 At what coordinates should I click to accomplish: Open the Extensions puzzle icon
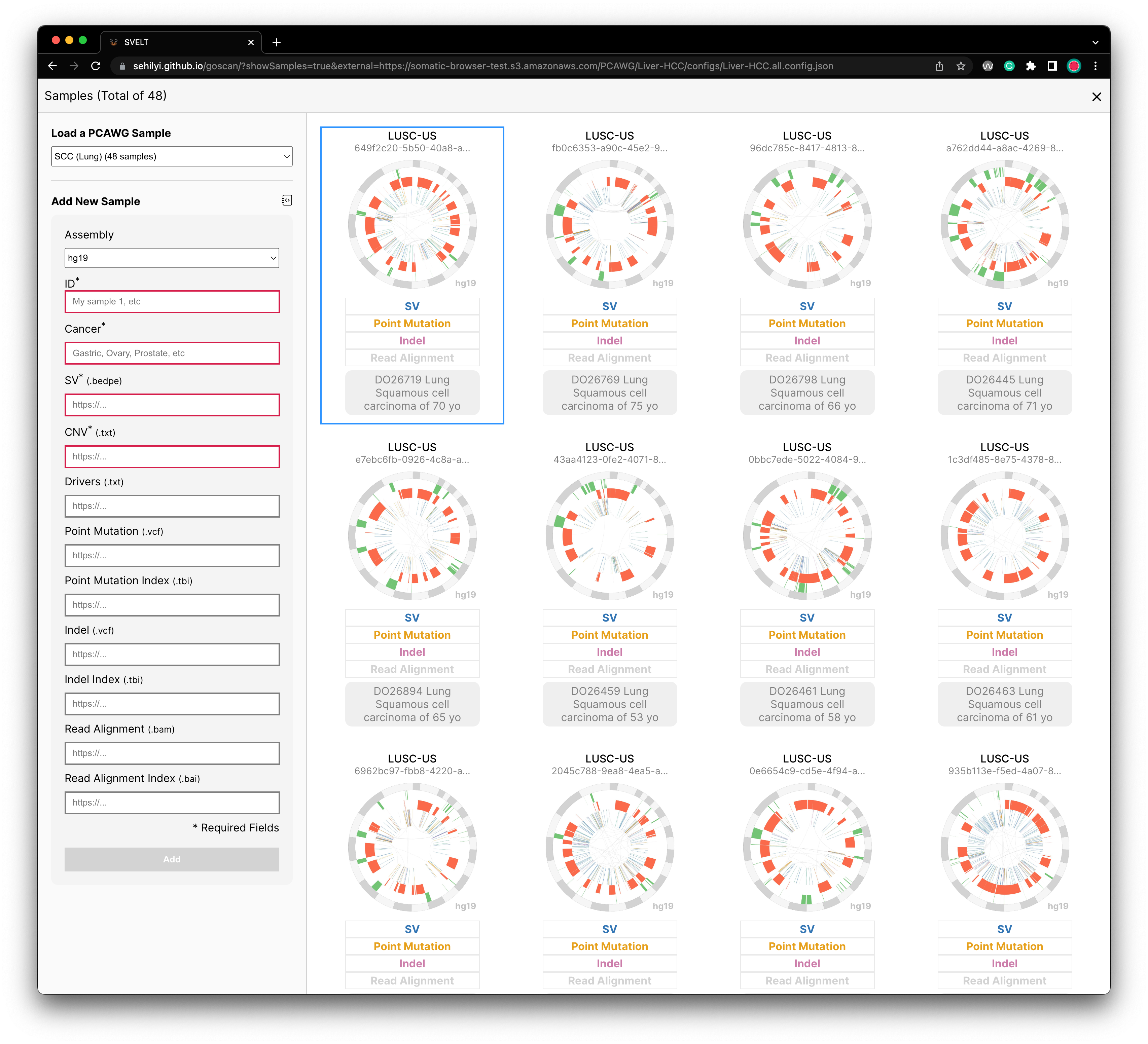click(x=1031, y=66)
